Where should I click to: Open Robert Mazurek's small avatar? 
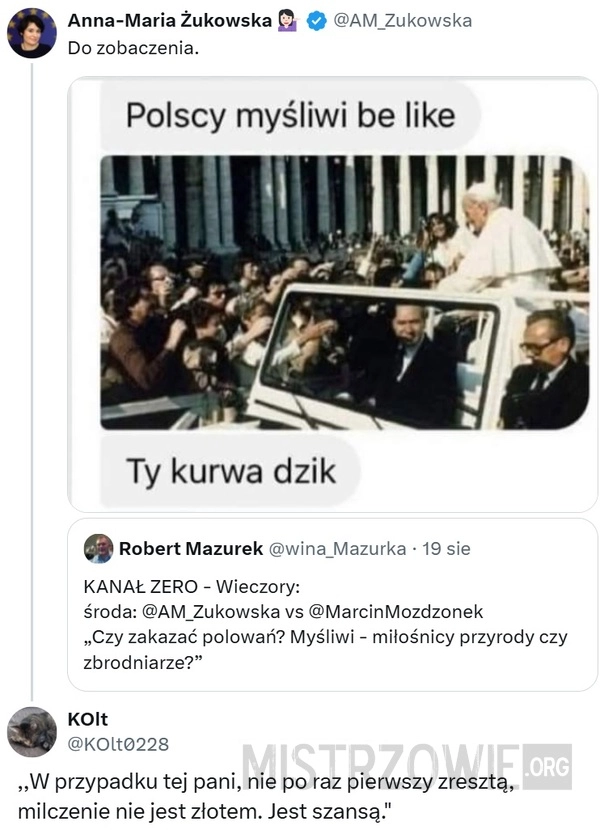(x=98, y=548)
